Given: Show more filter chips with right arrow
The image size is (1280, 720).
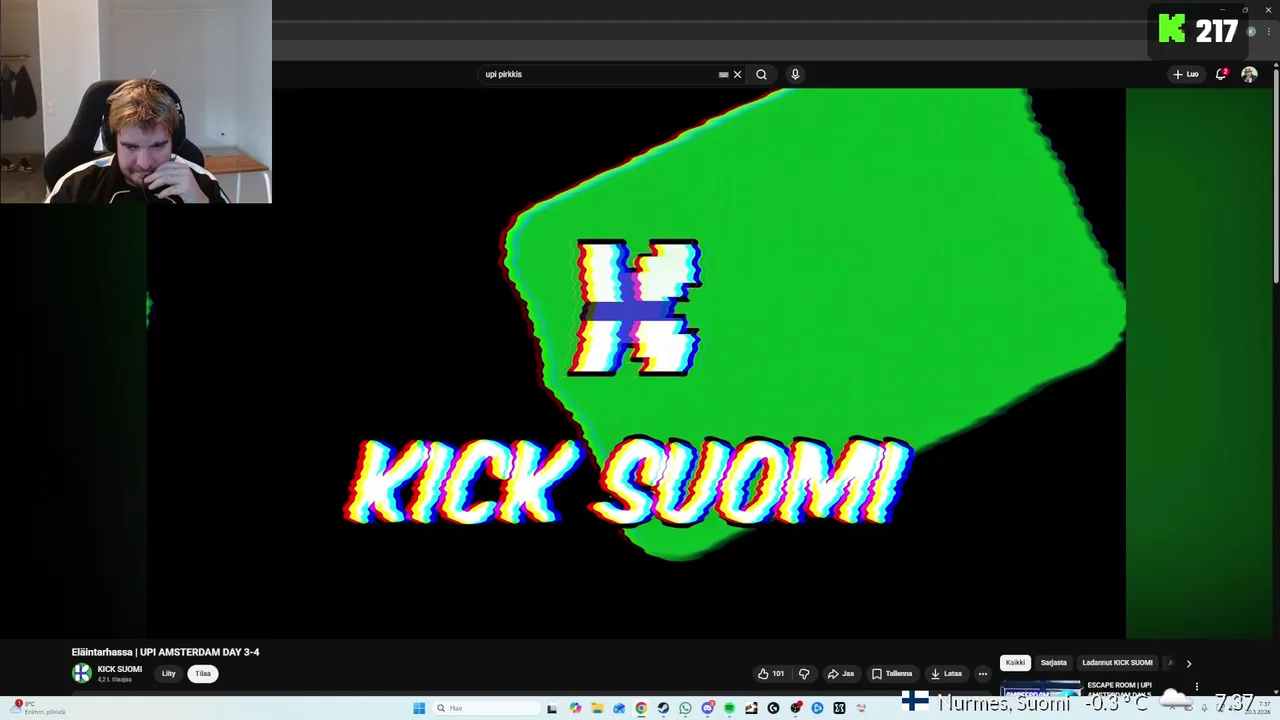Looking at the screenshot, I should pos(1188,663).
